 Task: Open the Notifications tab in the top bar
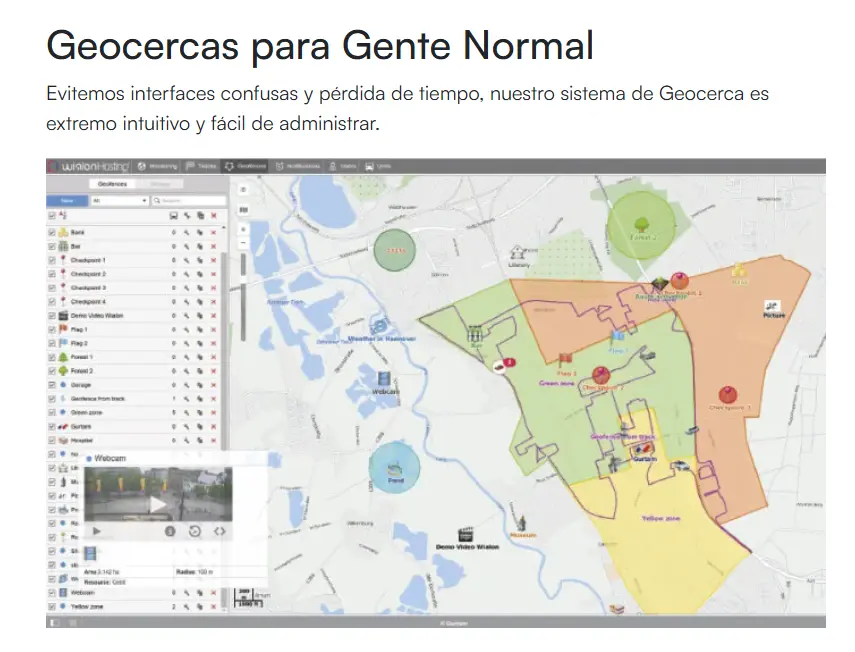298,166
